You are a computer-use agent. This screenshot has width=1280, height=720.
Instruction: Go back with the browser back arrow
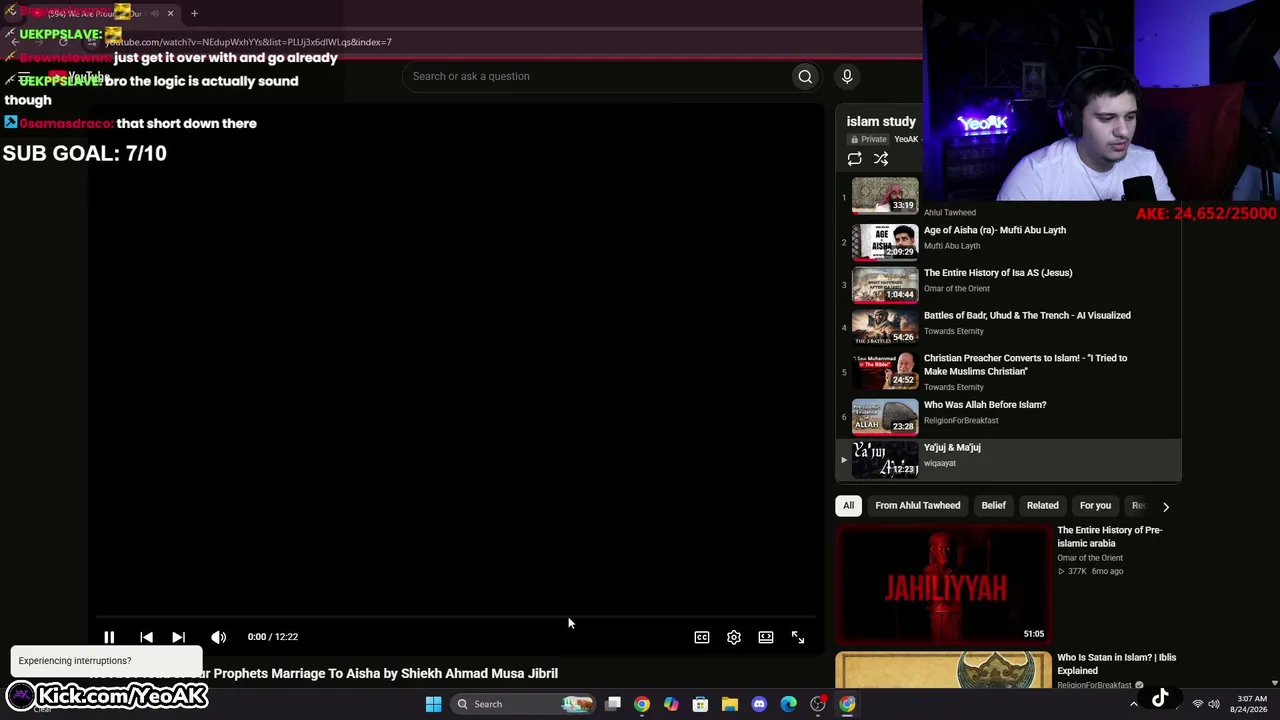[14, 42]
